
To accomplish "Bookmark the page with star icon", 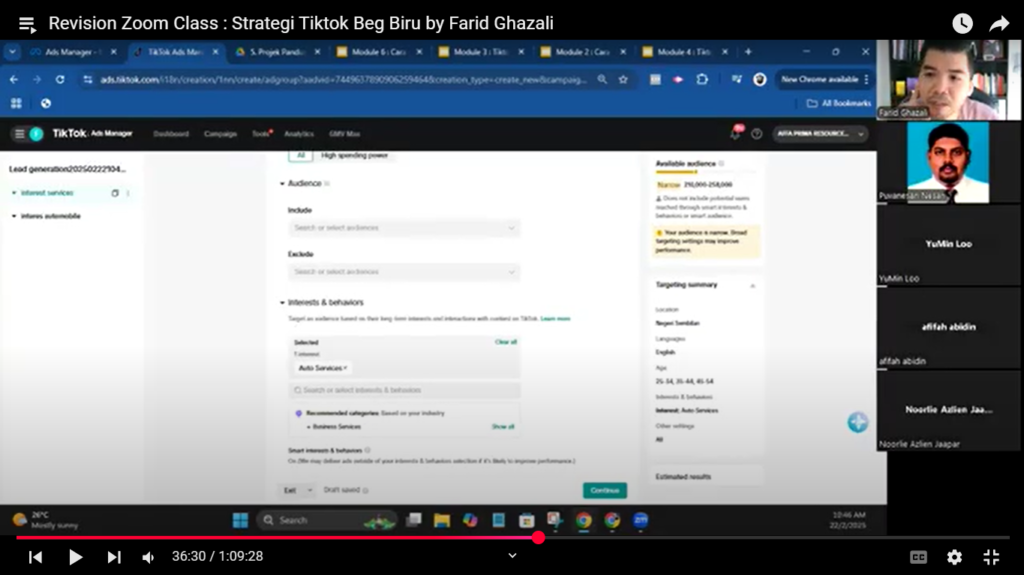I will pos(623,80).
